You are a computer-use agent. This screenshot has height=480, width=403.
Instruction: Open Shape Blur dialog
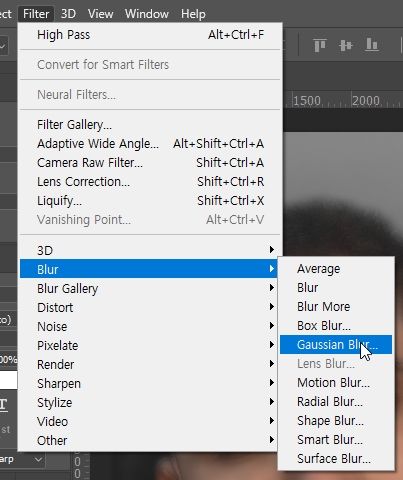click(x=336, y=421)
